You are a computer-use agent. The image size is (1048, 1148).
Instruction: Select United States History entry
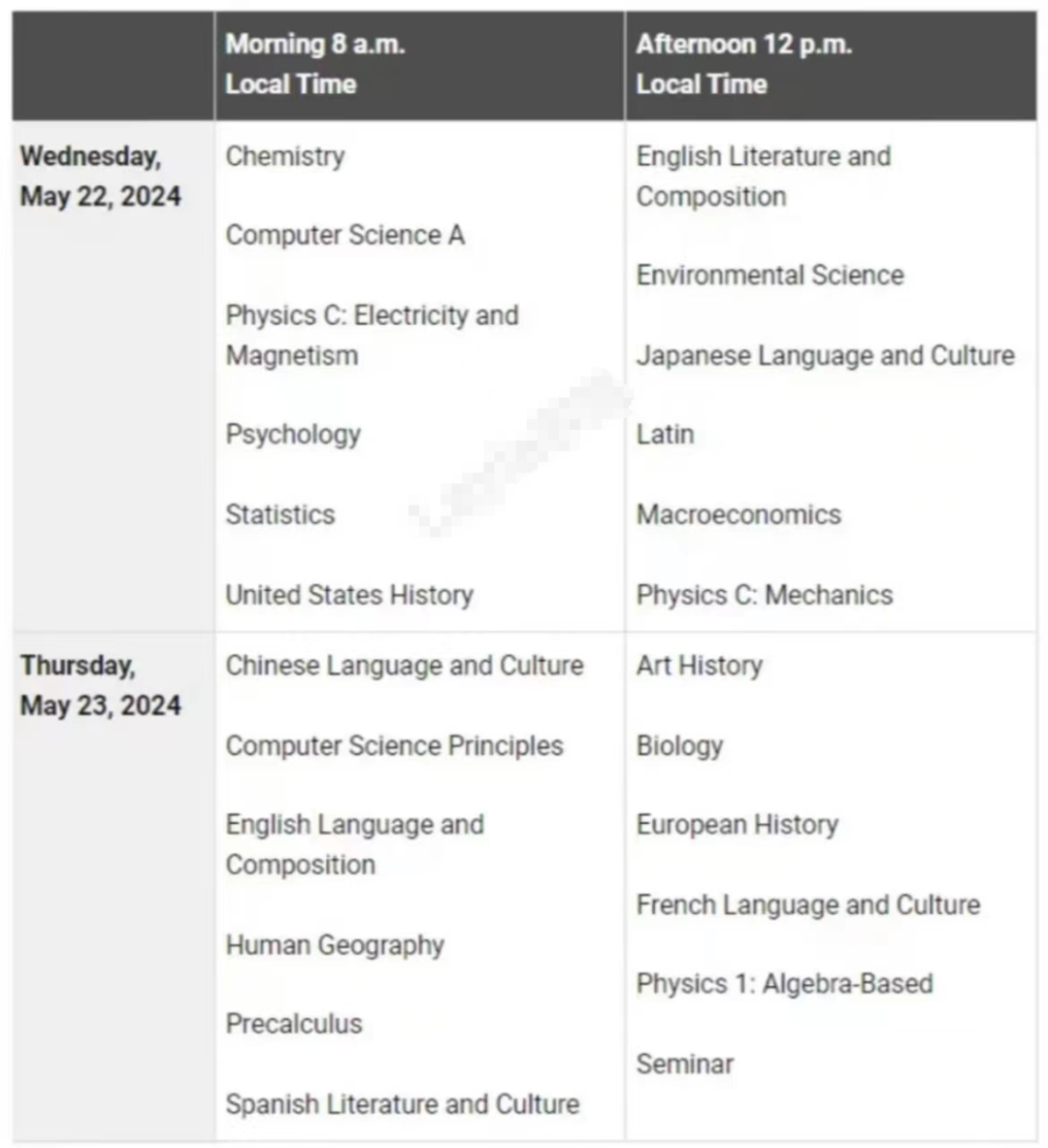point(349,595)
